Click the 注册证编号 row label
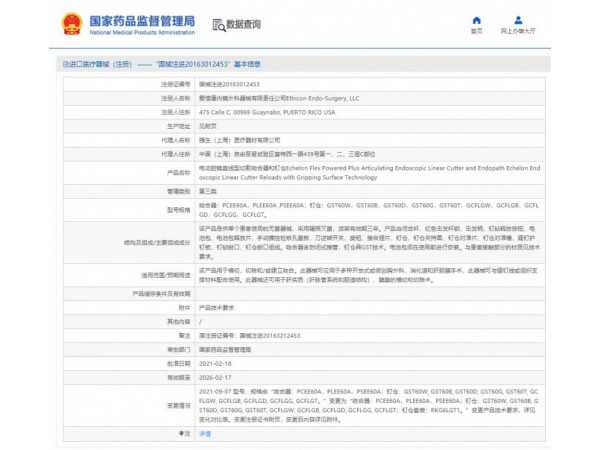600x450 pixels. [176, 84]
